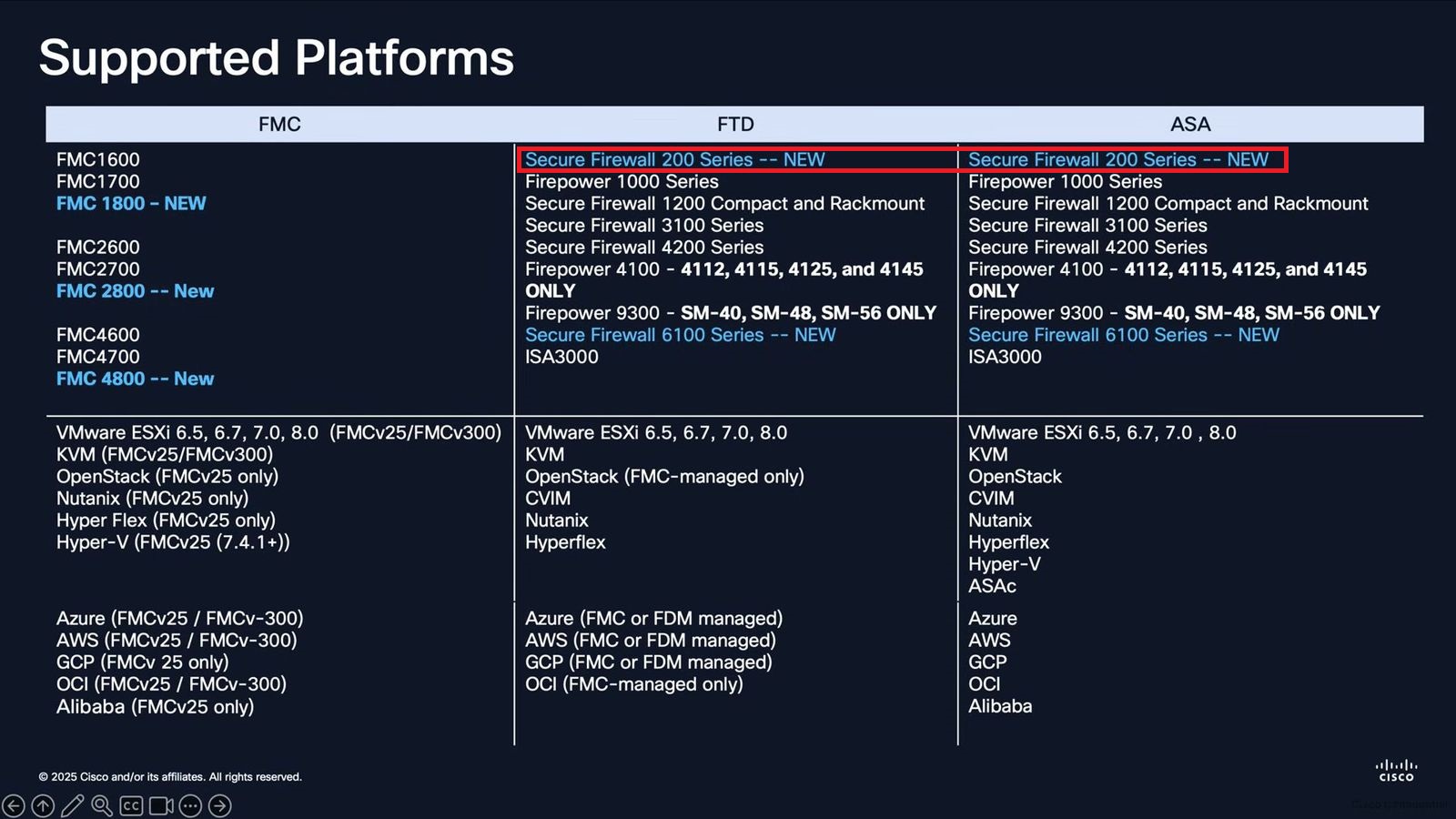Image resolution: width=1456 pixels, height=819 pixels.
Task: Click the up arrow slideshow control
Action: [x=43, y=805]
